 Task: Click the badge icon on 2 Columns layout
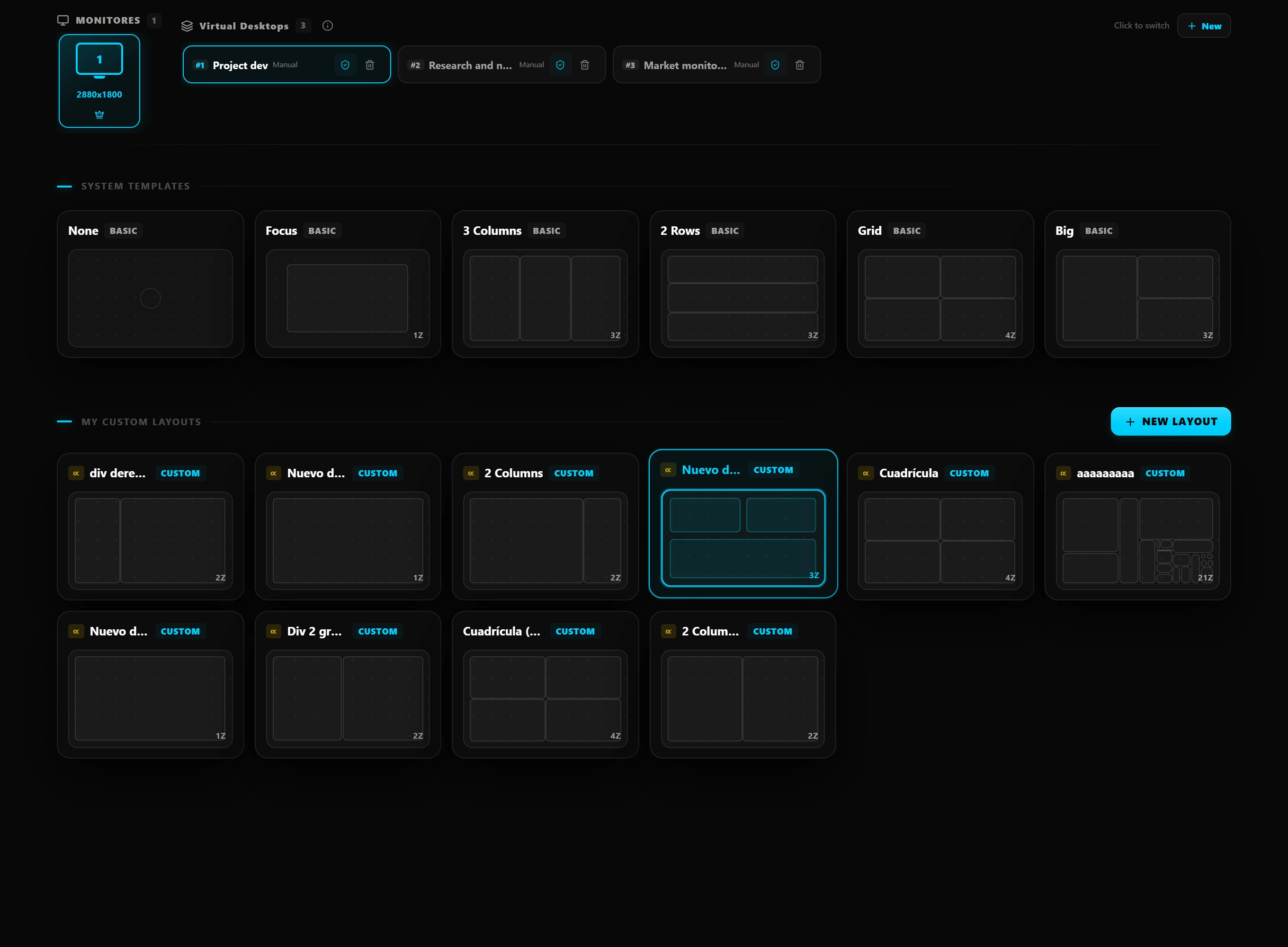471,473
